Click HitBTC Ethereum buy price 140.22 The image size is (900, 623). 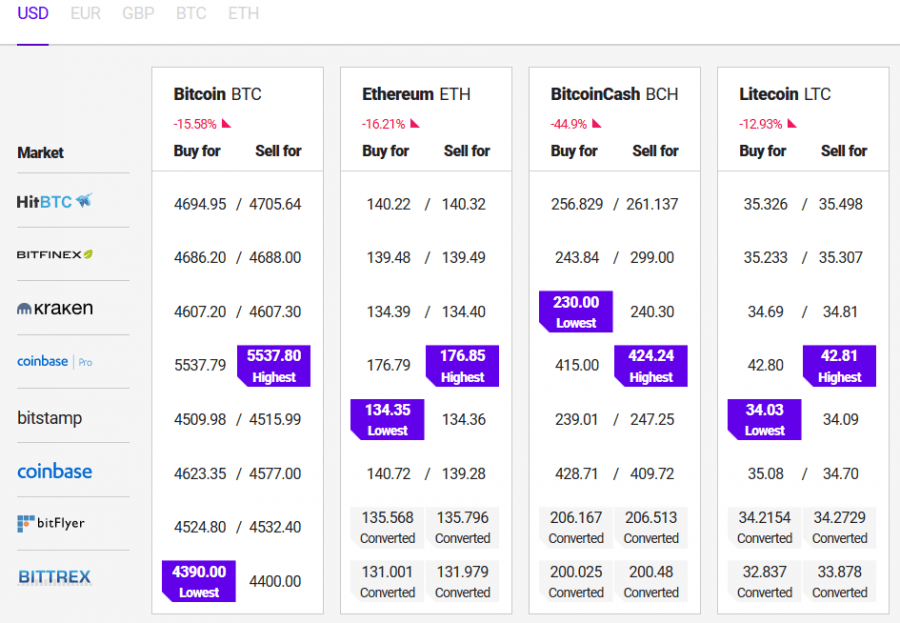pos(389,204)
